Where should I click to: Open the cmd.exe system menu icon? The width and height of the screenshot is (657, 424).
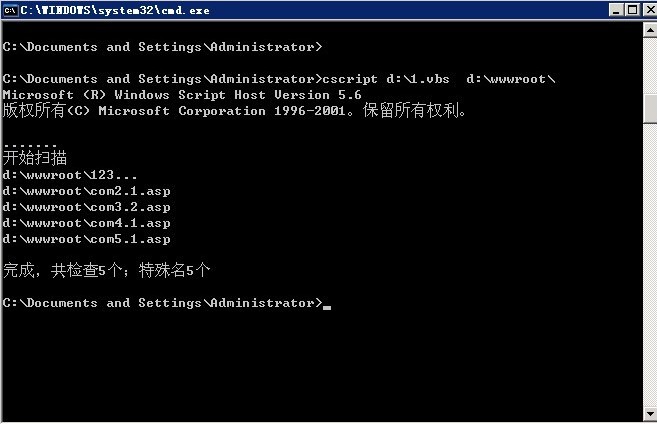pyautogui.click(x=11, y=10)
